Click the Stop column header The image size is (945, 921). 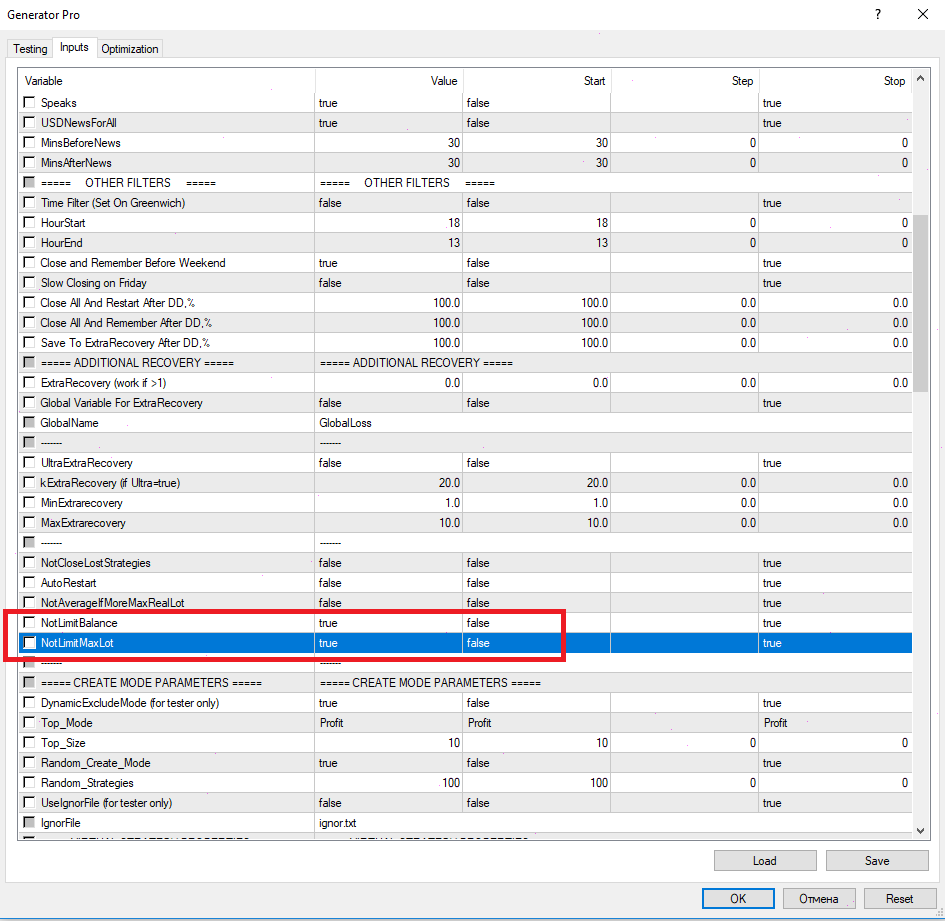pos(835,81)
